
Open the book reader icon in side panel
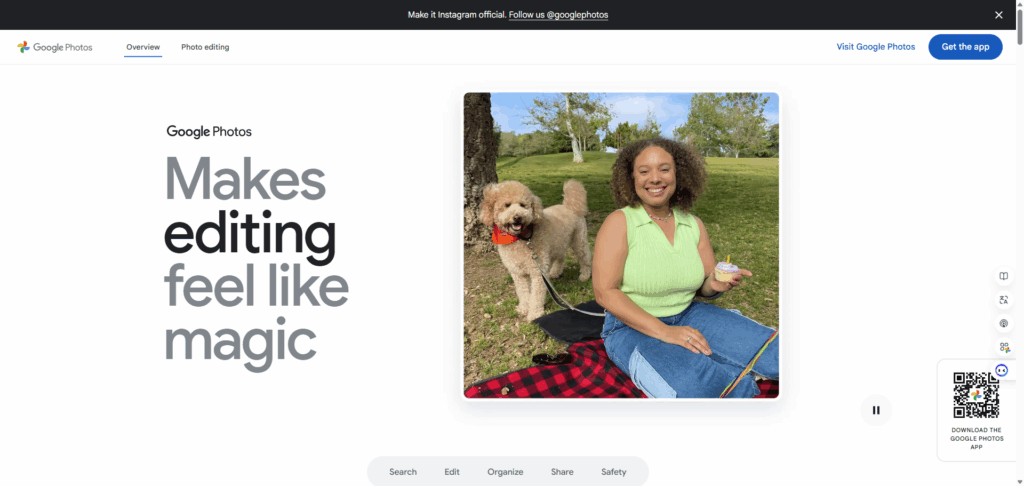point(1004,276)
